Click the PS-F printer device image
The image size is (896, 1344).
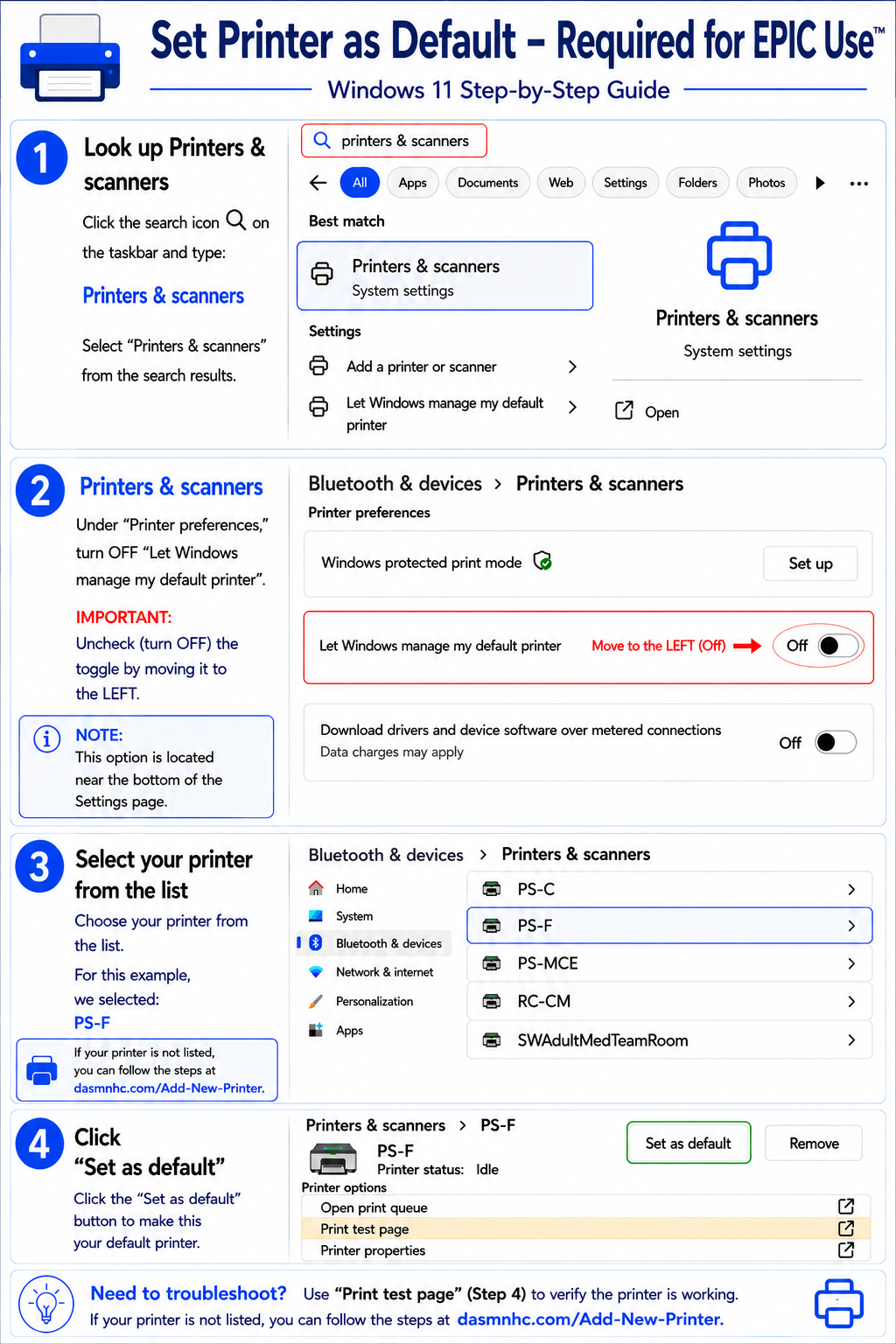pos(333,1158)
